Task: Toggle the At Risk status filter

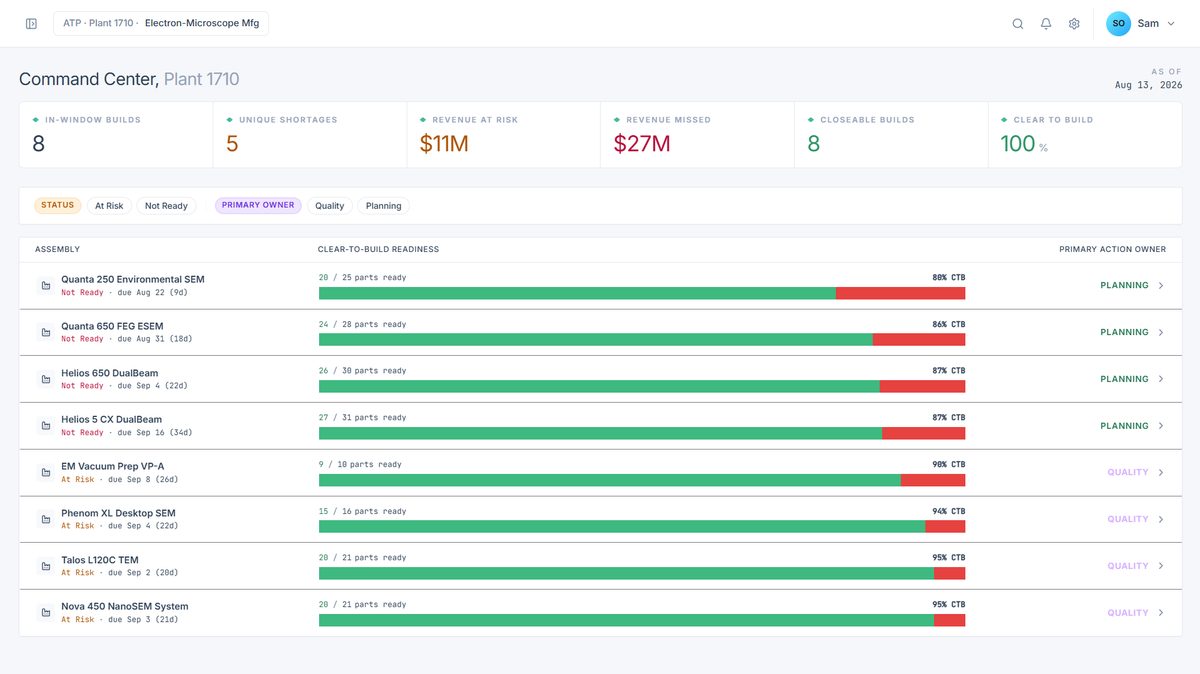Action: point(109,205)
